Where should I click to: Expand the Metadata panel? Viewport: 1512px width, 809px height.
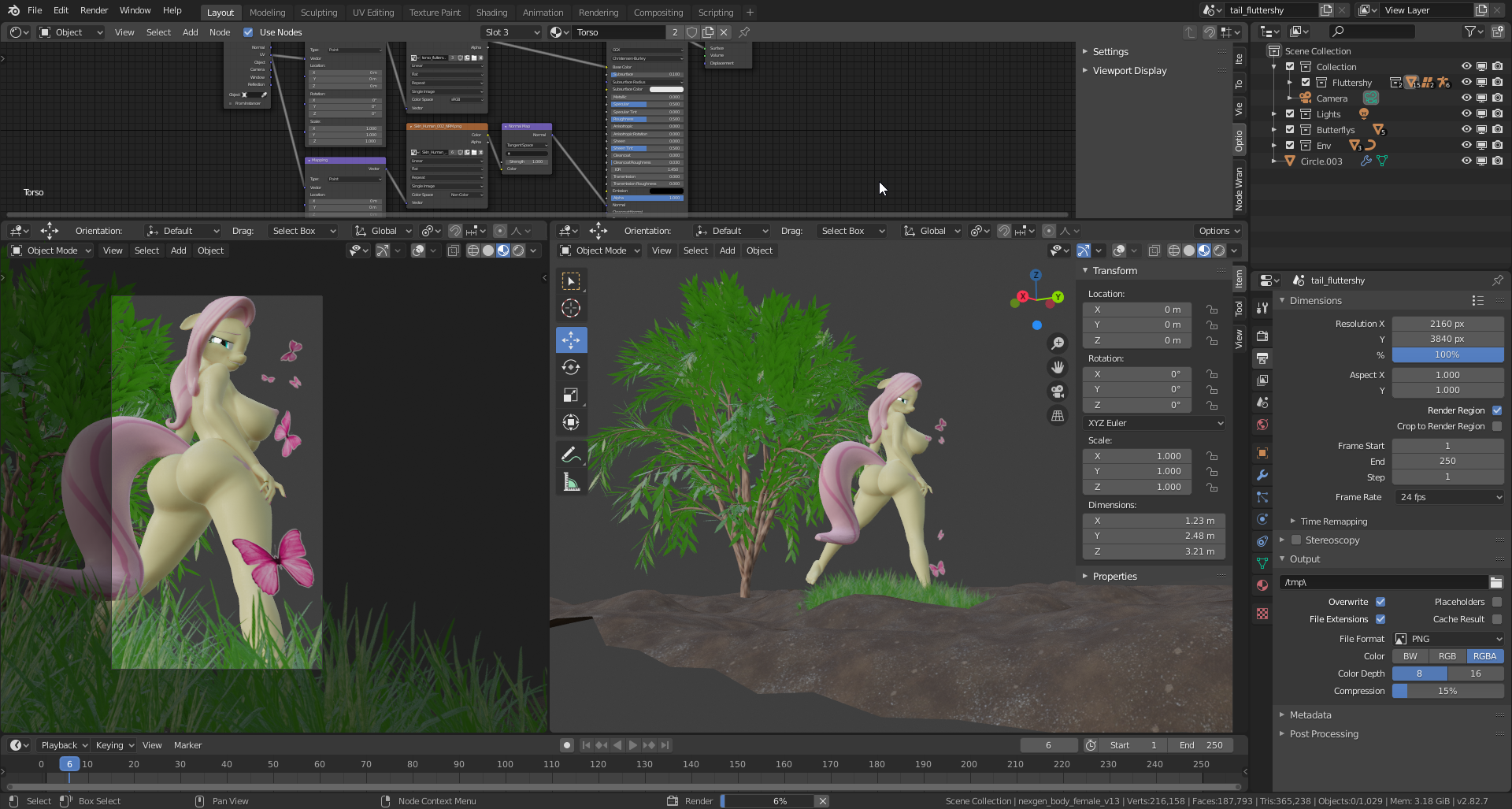(x=1310, y=715)
